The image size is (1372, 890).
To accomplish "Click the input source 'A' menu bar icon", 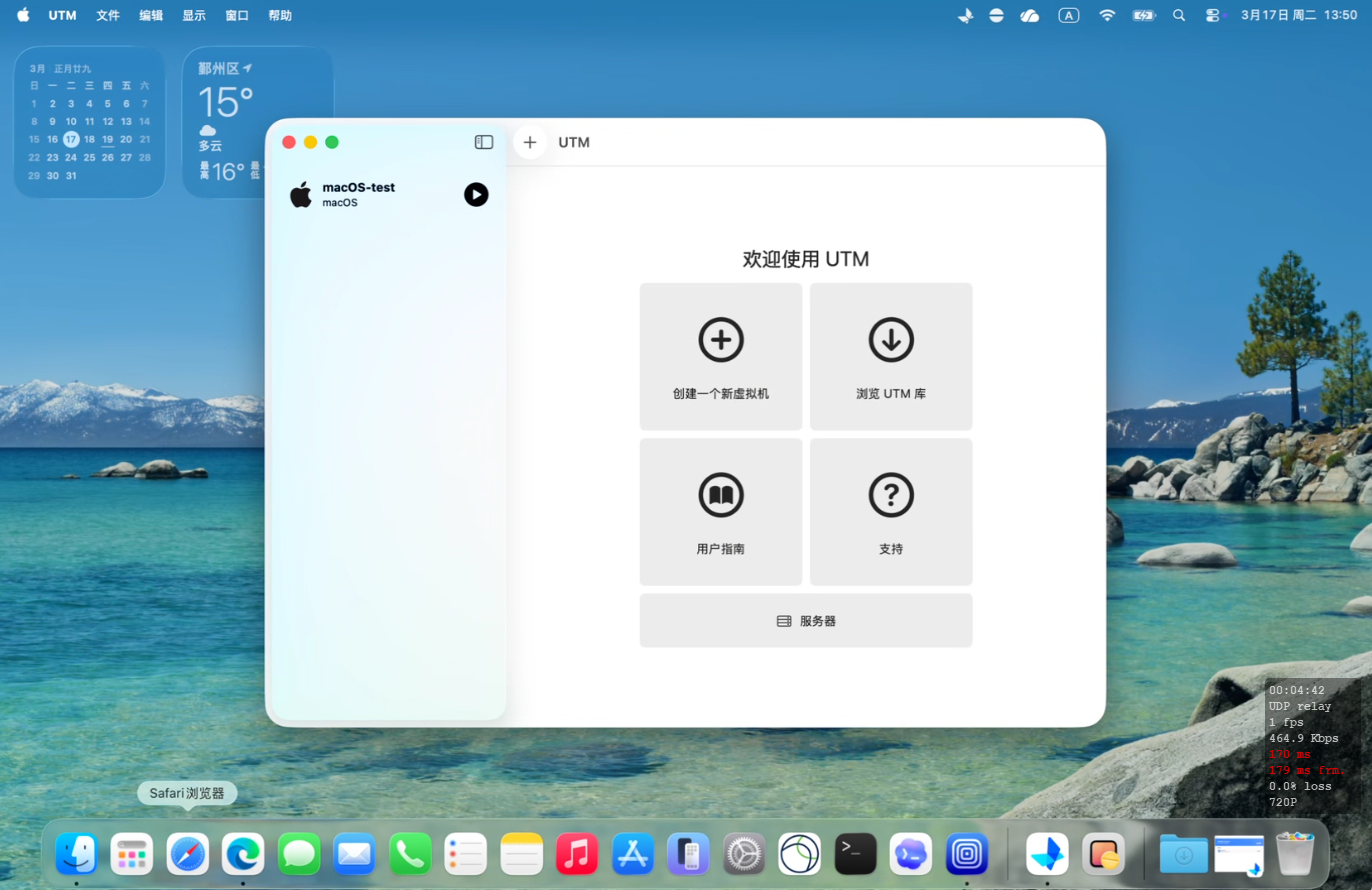I will click(1069, 15).
